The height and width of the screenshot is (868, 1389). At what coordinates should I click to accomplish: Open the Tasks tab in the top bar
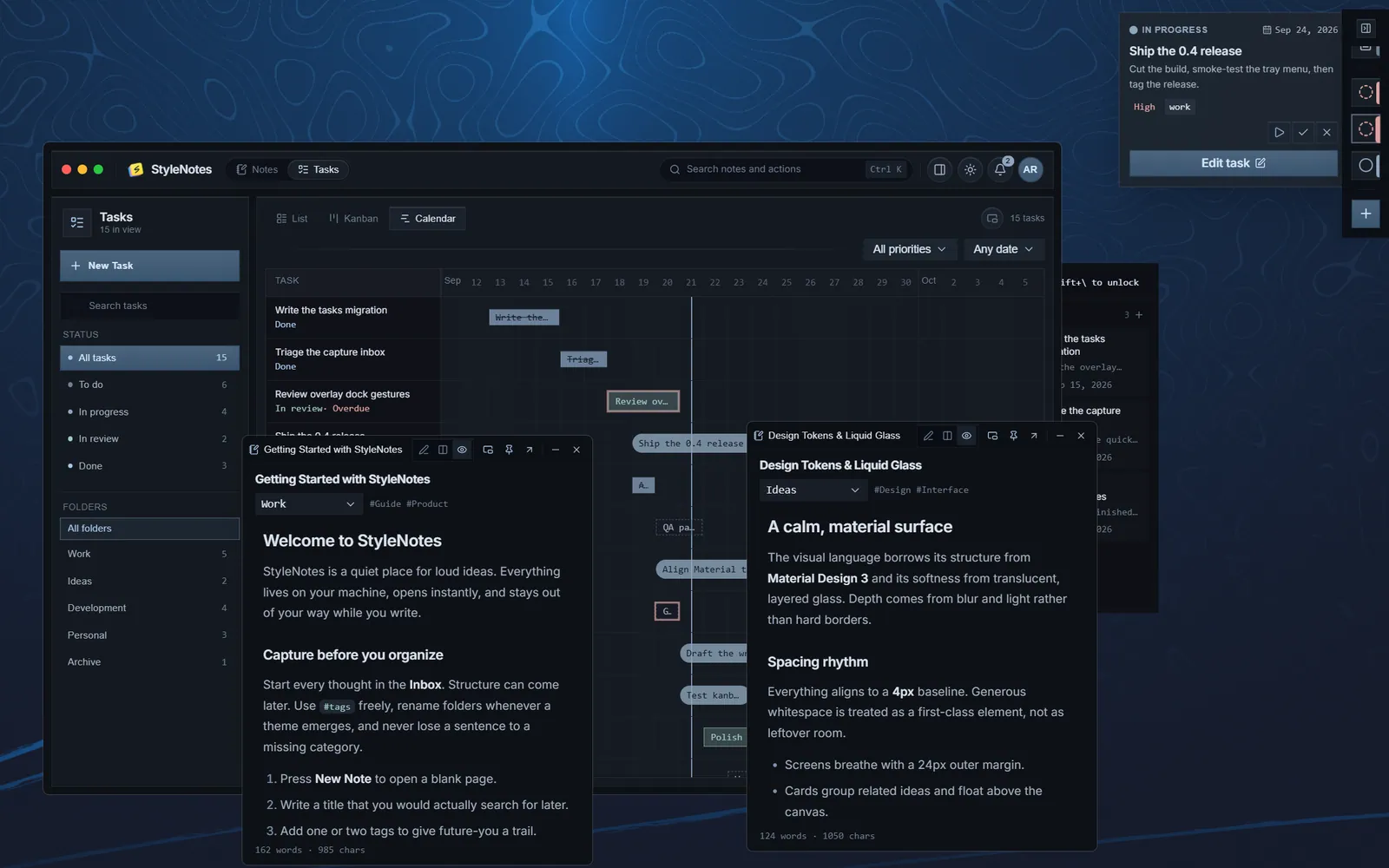tap(318, 169)
